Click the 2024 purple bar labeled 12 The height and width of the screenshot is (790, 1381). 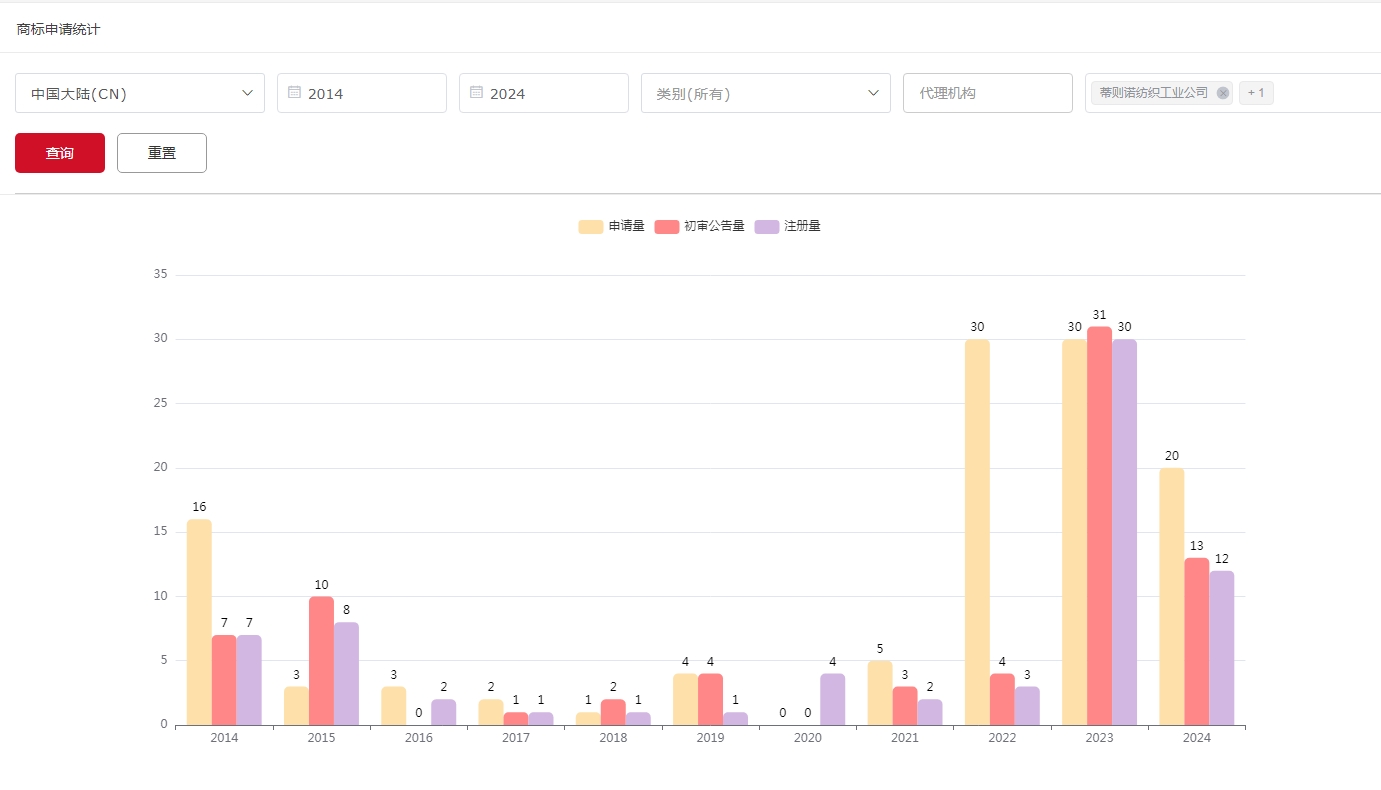[1221, 648]
